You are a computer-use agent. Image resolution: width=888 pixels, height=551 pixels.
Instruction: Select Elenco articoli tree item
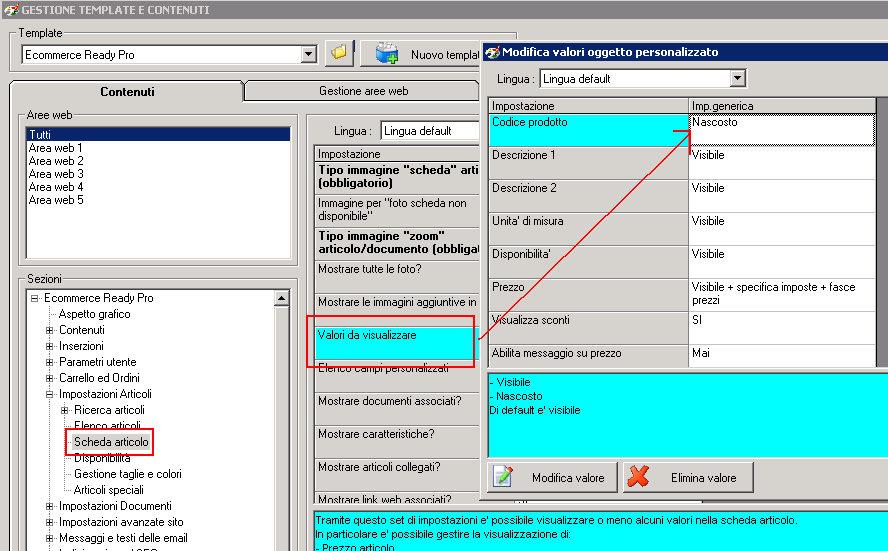[x=107, y=425]
